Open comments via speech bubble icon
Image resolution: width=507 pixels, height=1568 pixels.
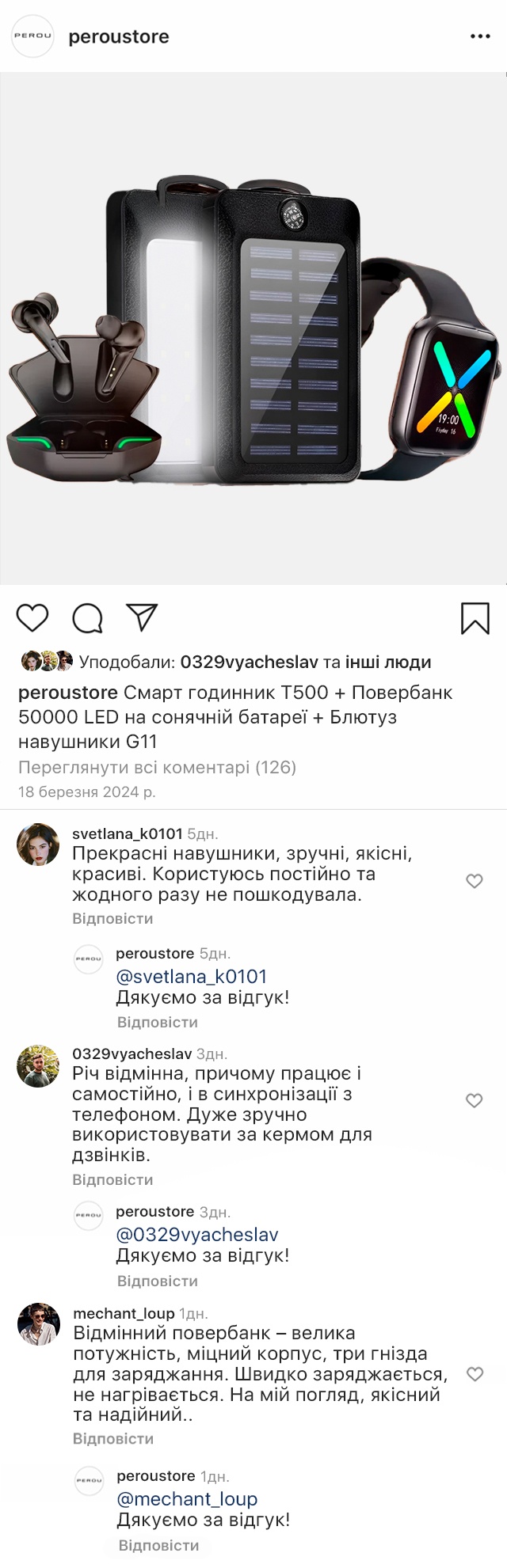tap(87, 618)
